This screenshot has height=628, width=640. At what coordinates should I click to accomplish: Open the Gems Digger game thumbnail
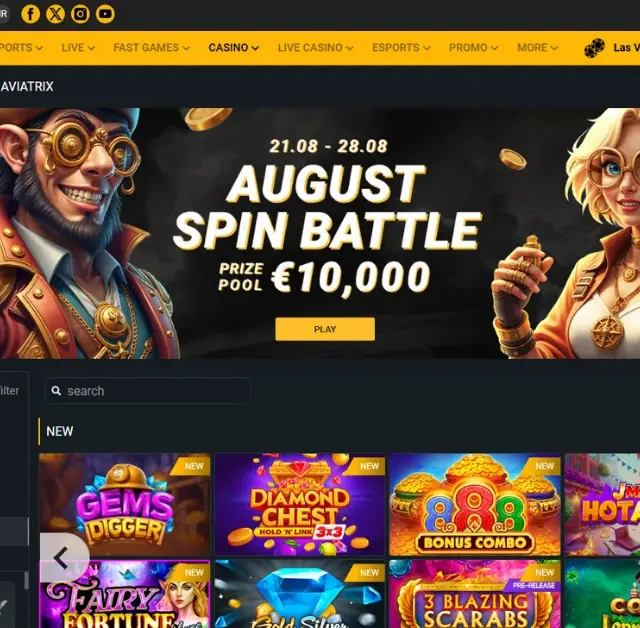click(124, 504)
